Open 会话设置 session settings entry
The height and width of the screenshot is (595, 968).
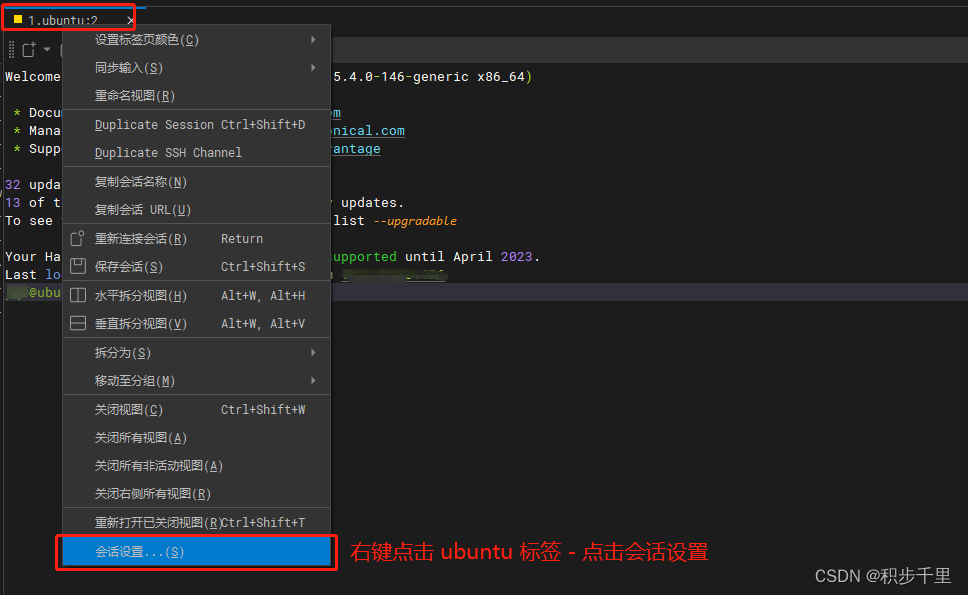tap(196, 552)
